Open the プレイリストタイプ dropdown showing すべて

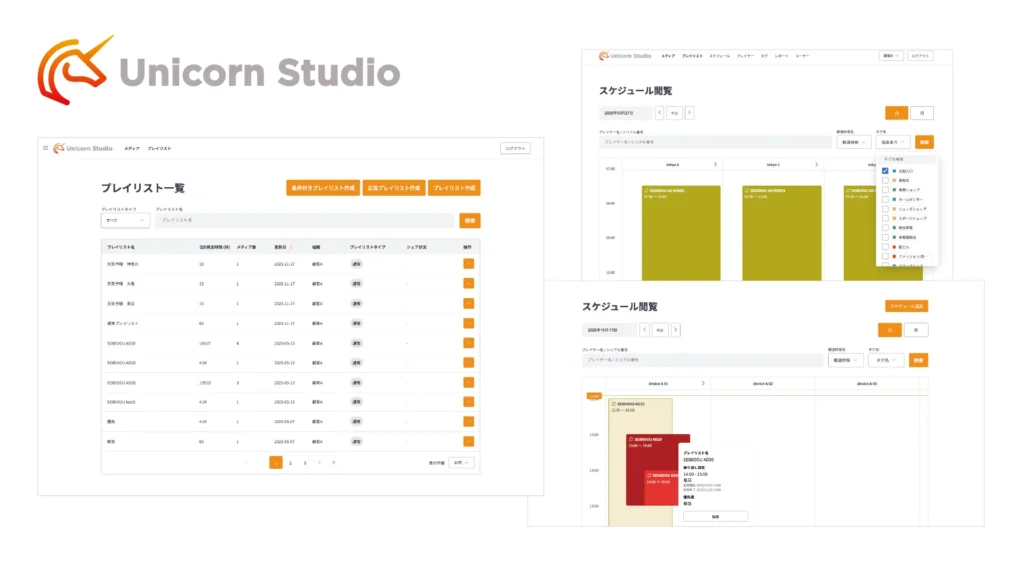tap(125, 220)
